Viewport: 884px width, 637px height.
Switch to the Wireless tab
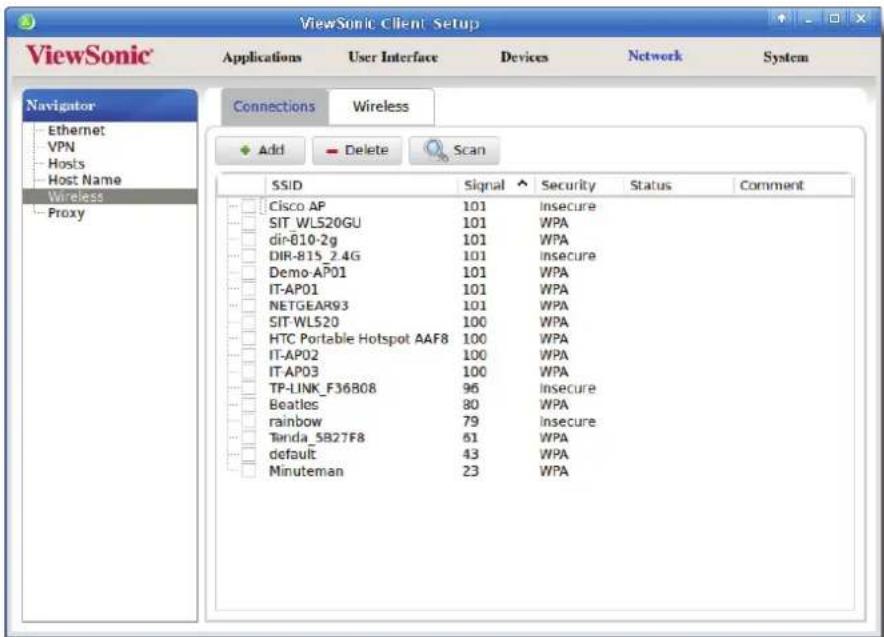pos(381,107)
